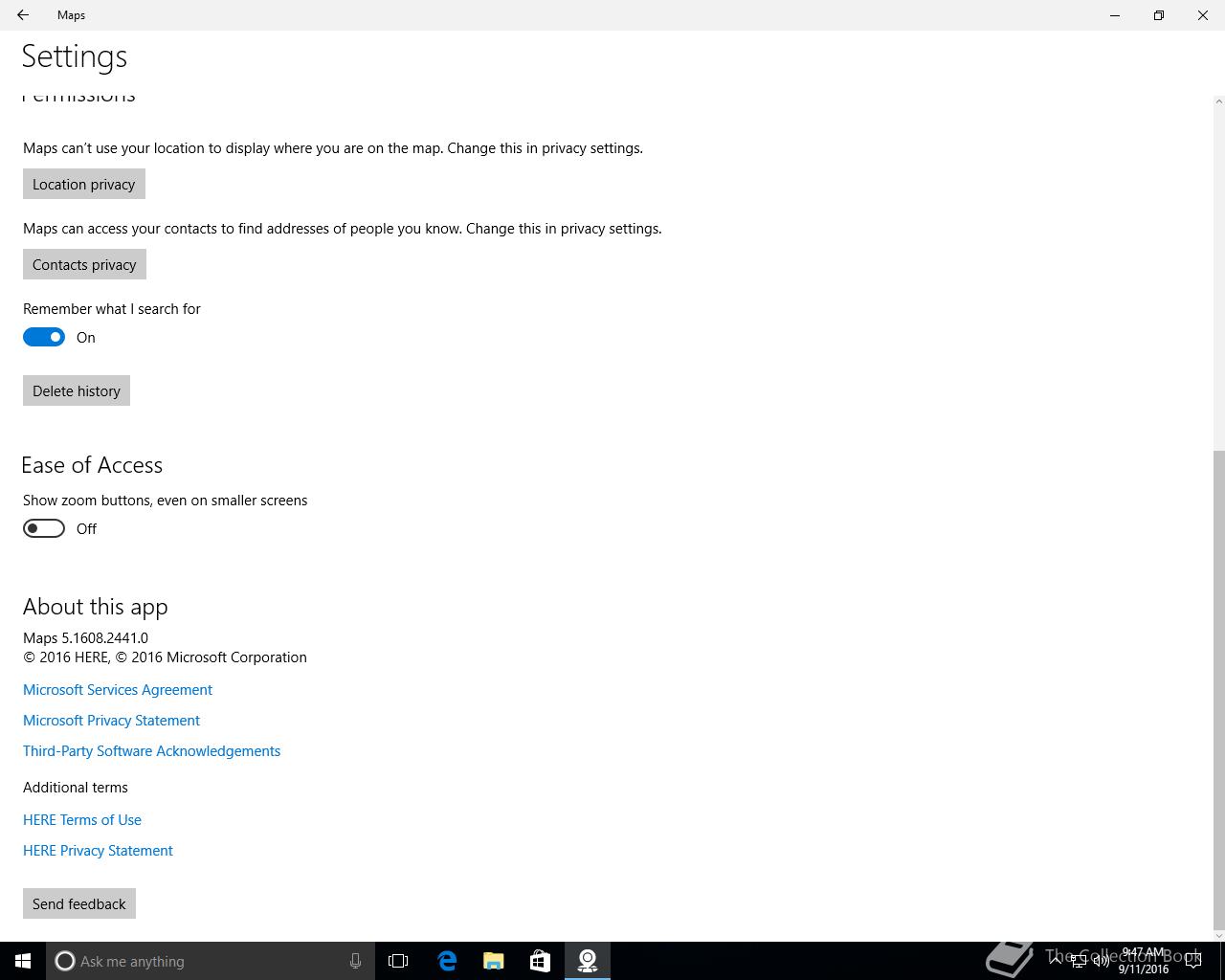The image size is (1225, 980).
Task: Restore down the Maps window
Action: 1159,15
